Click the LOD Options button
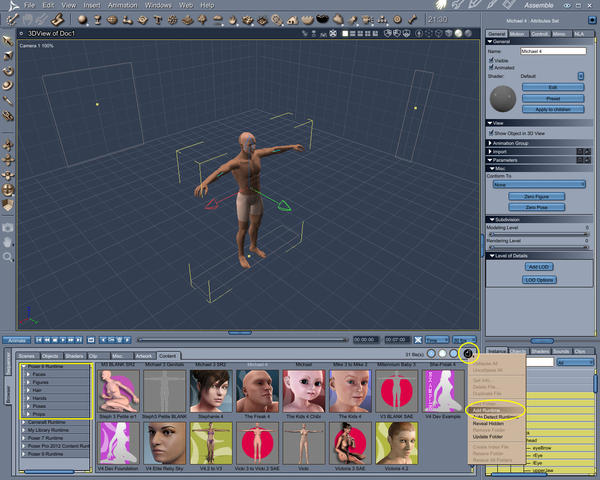 tap(539, 280)
